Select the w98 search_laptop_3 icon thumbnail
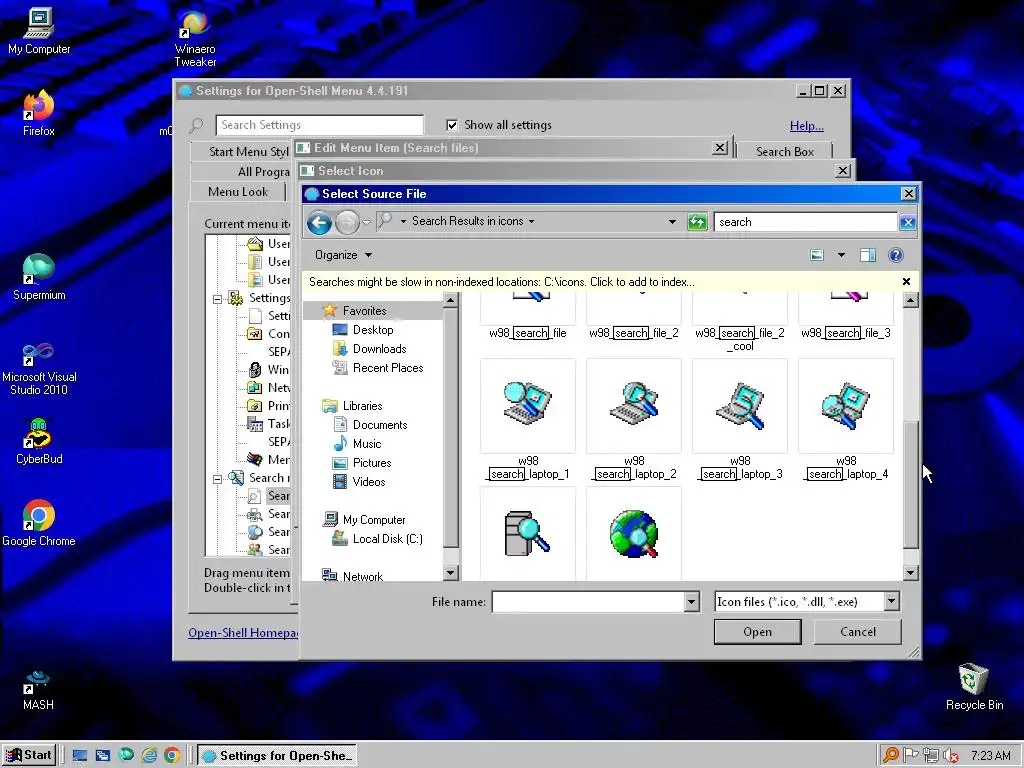 [740, 406]
